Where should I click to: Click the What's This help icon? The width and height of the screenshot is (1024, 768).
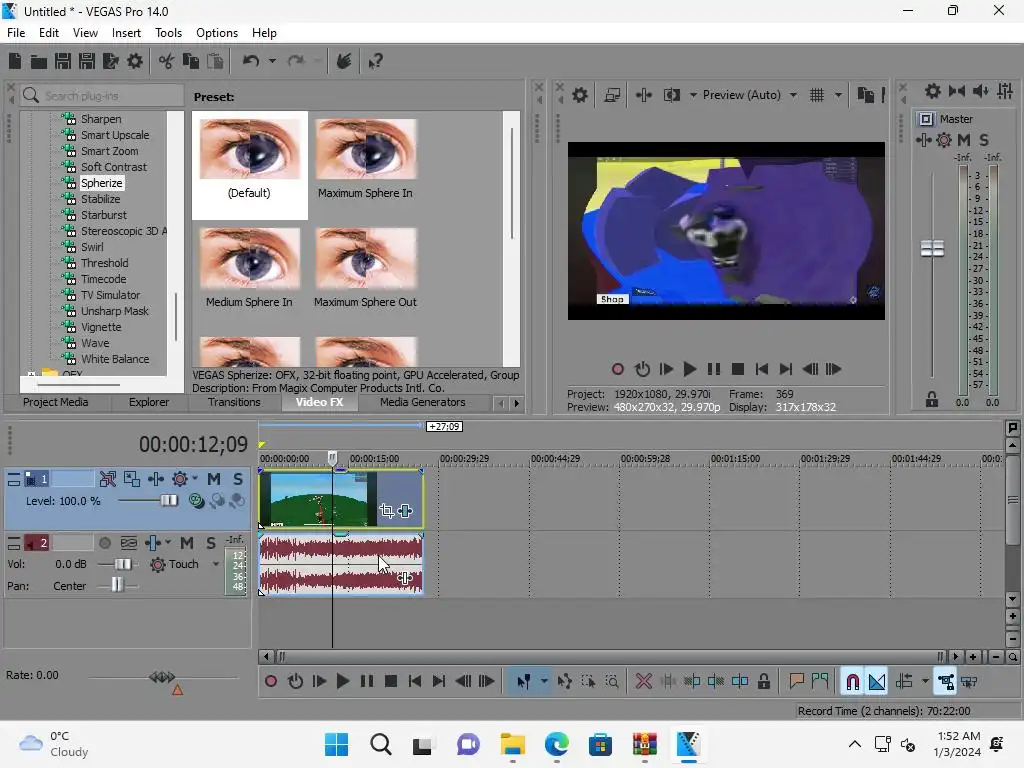[x=376, y=61]
